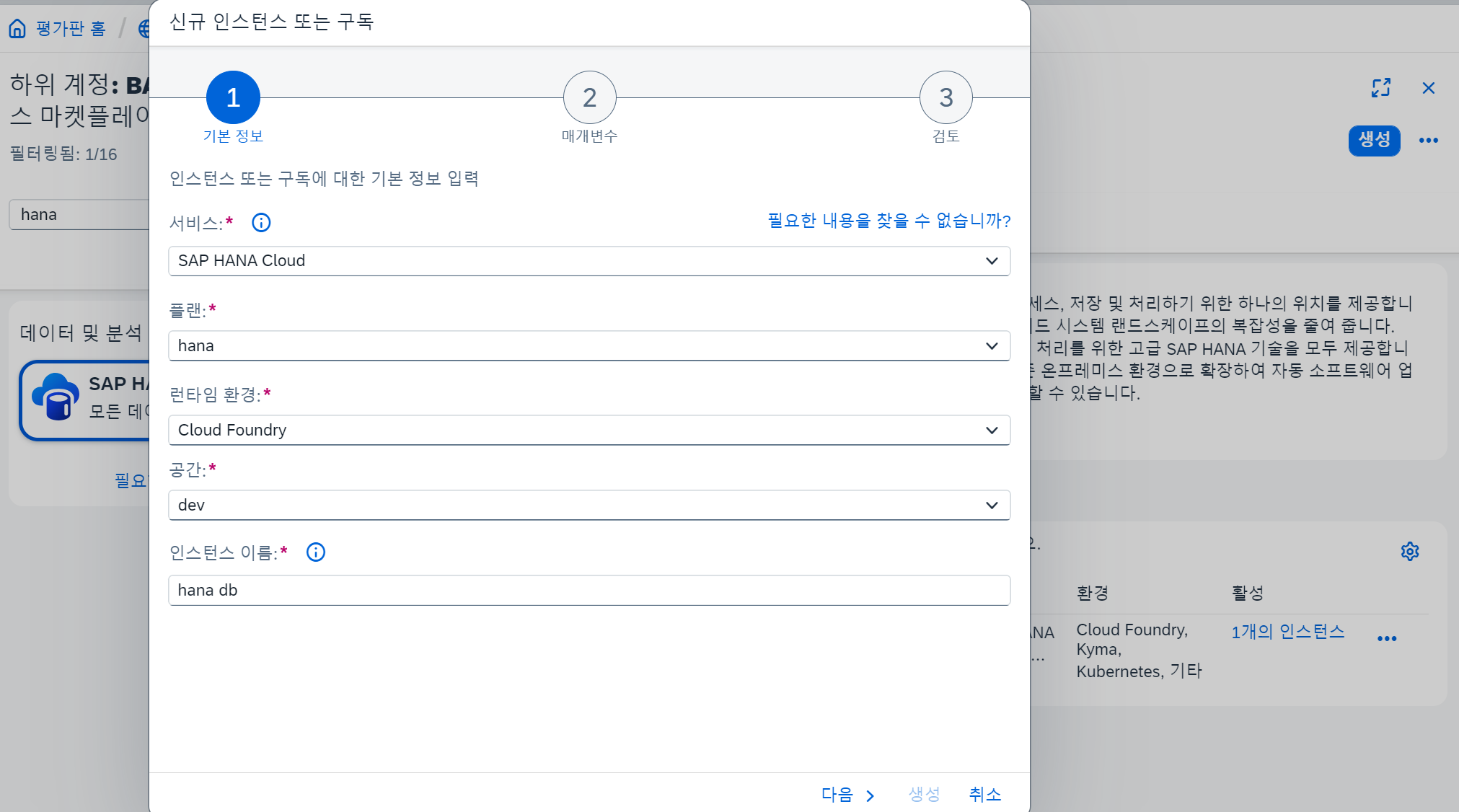Select wizard step 1 기본 정보
The width and height of the screenshot is (1459, 812).
pos(233,97)
